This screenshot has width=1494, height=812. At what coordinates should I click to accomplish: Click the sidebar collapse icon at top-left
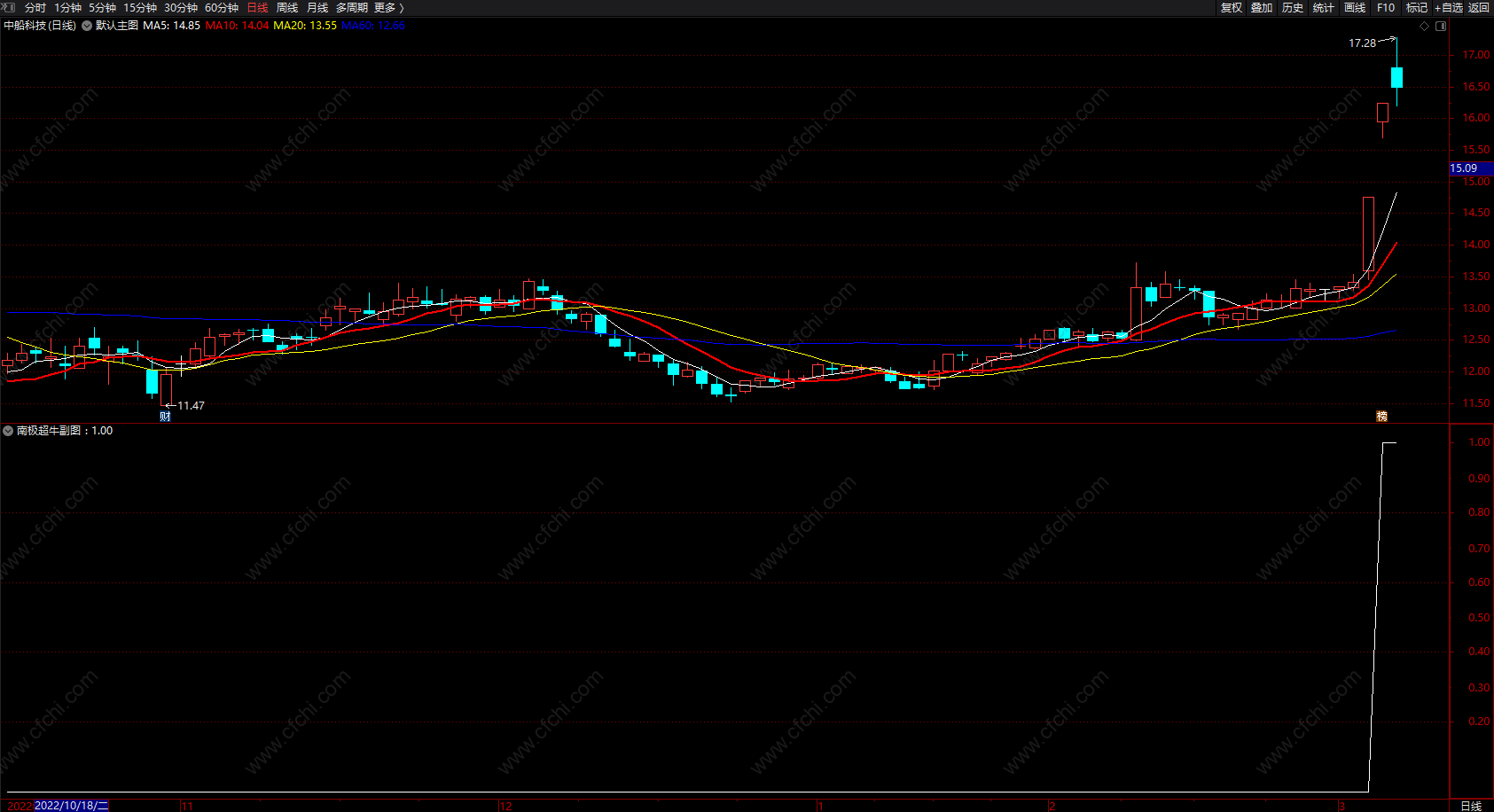tap(9, 7)
